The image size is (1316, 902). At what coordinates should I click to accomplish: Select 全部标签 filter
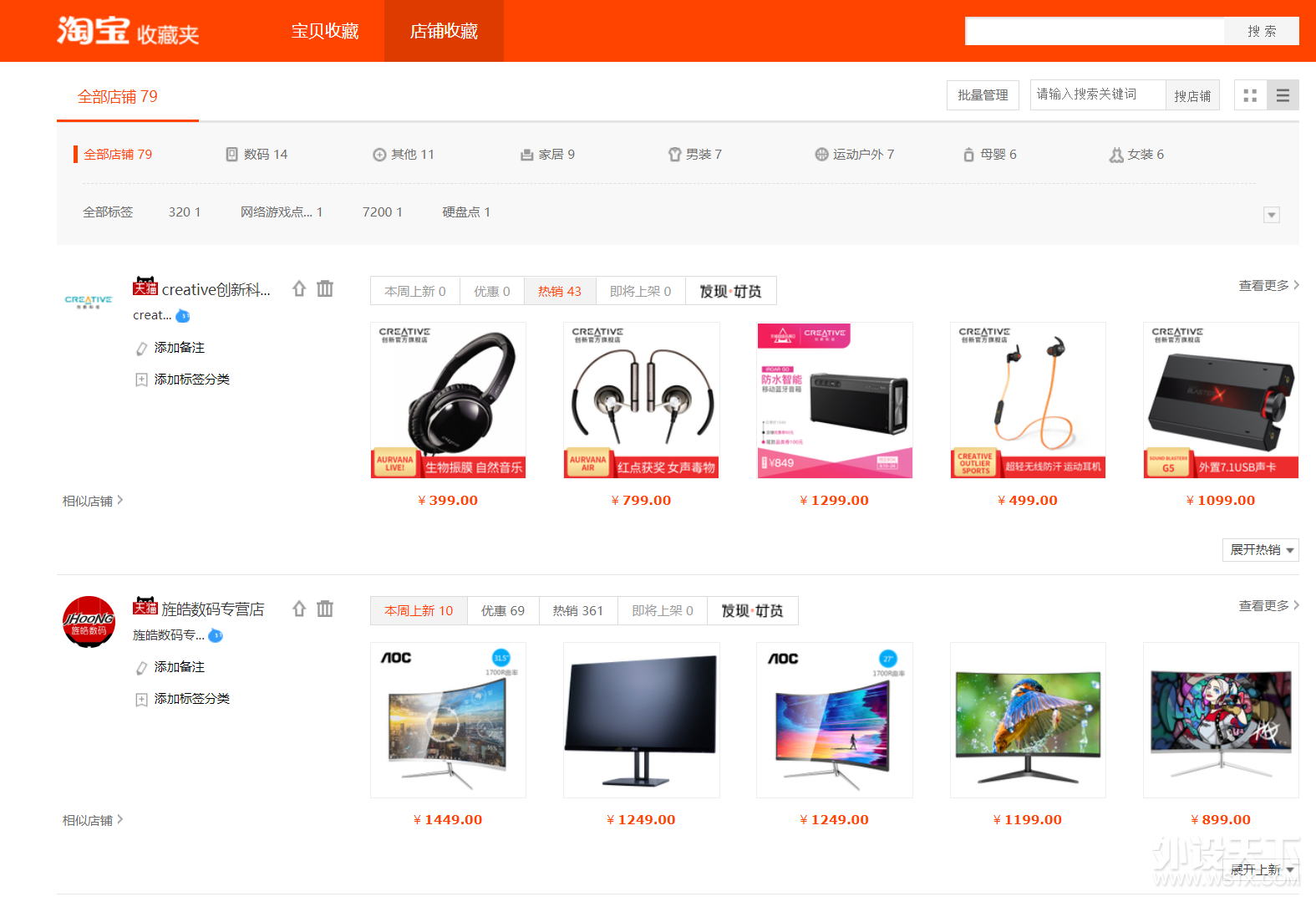[x=108, y=212]
